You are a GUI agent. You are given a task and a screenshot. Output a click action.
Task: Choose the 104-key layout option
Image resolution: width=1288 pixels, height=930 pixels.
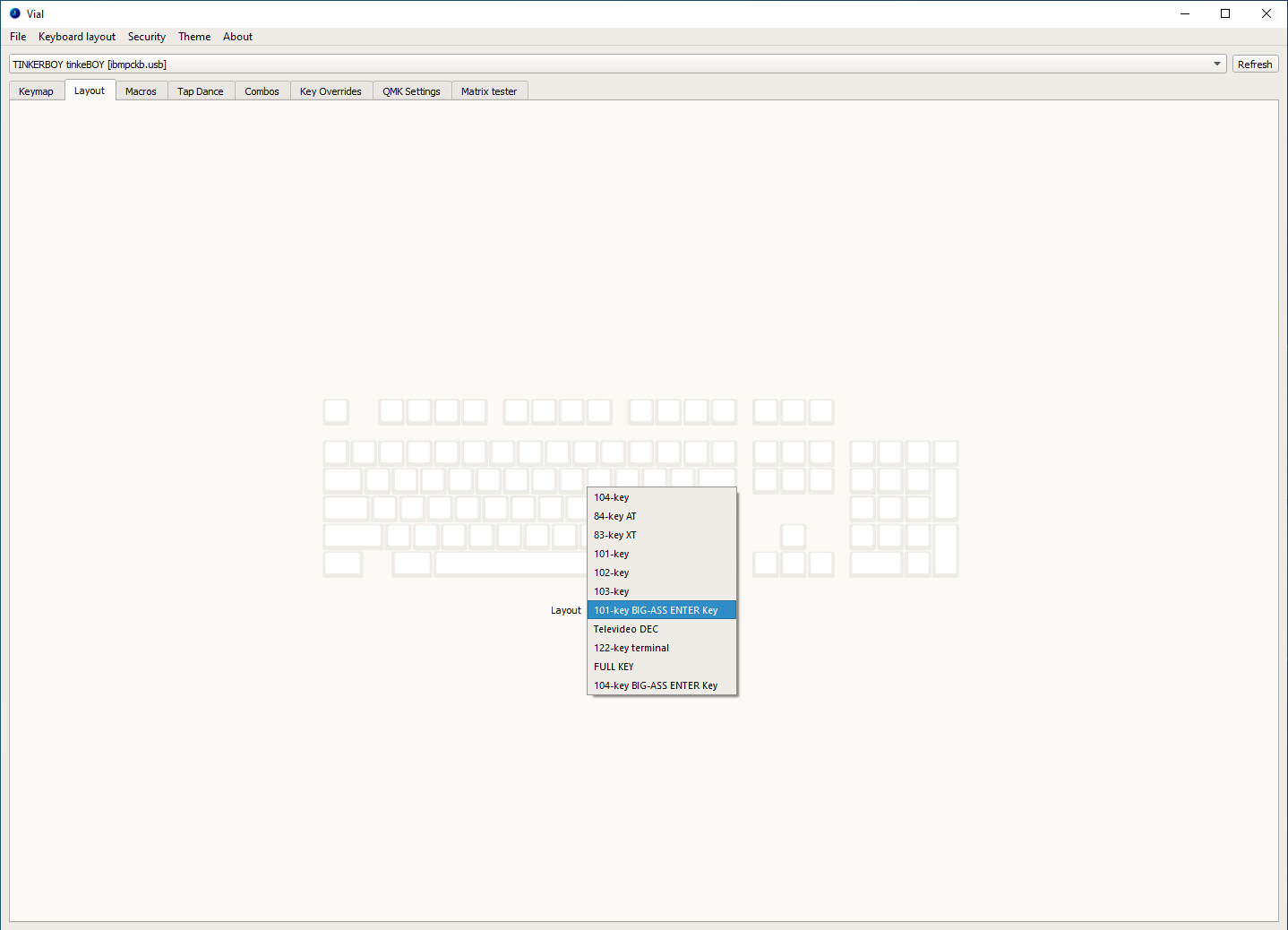pyautogui.click(x=662, y=497)
